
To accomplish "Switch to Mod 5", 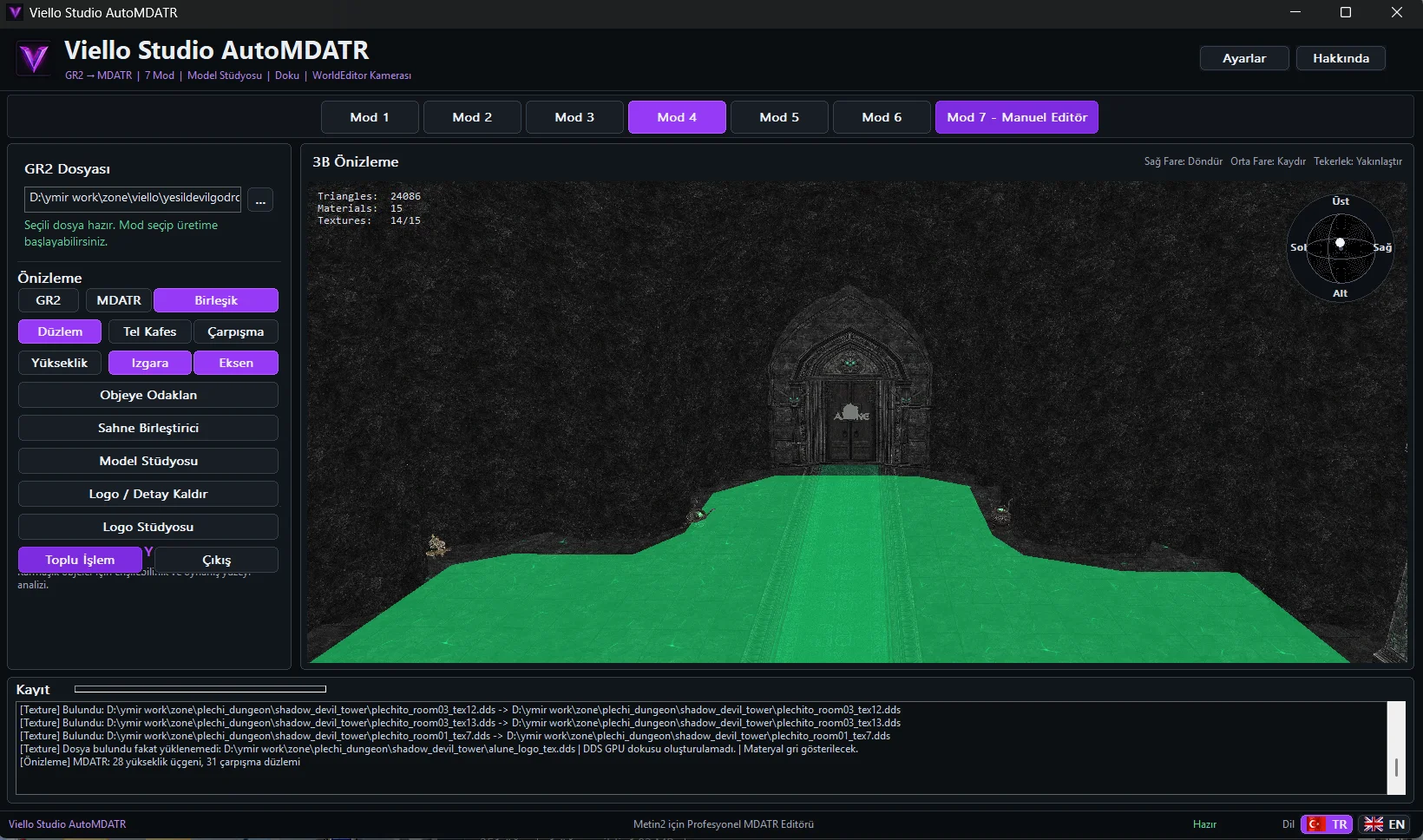I will [x=779, y=117].
